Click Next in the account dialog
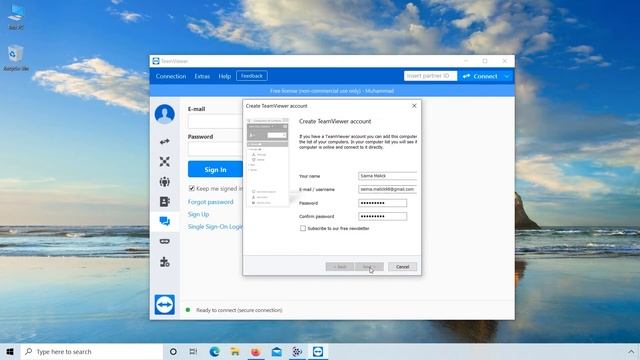 [369, 267]
